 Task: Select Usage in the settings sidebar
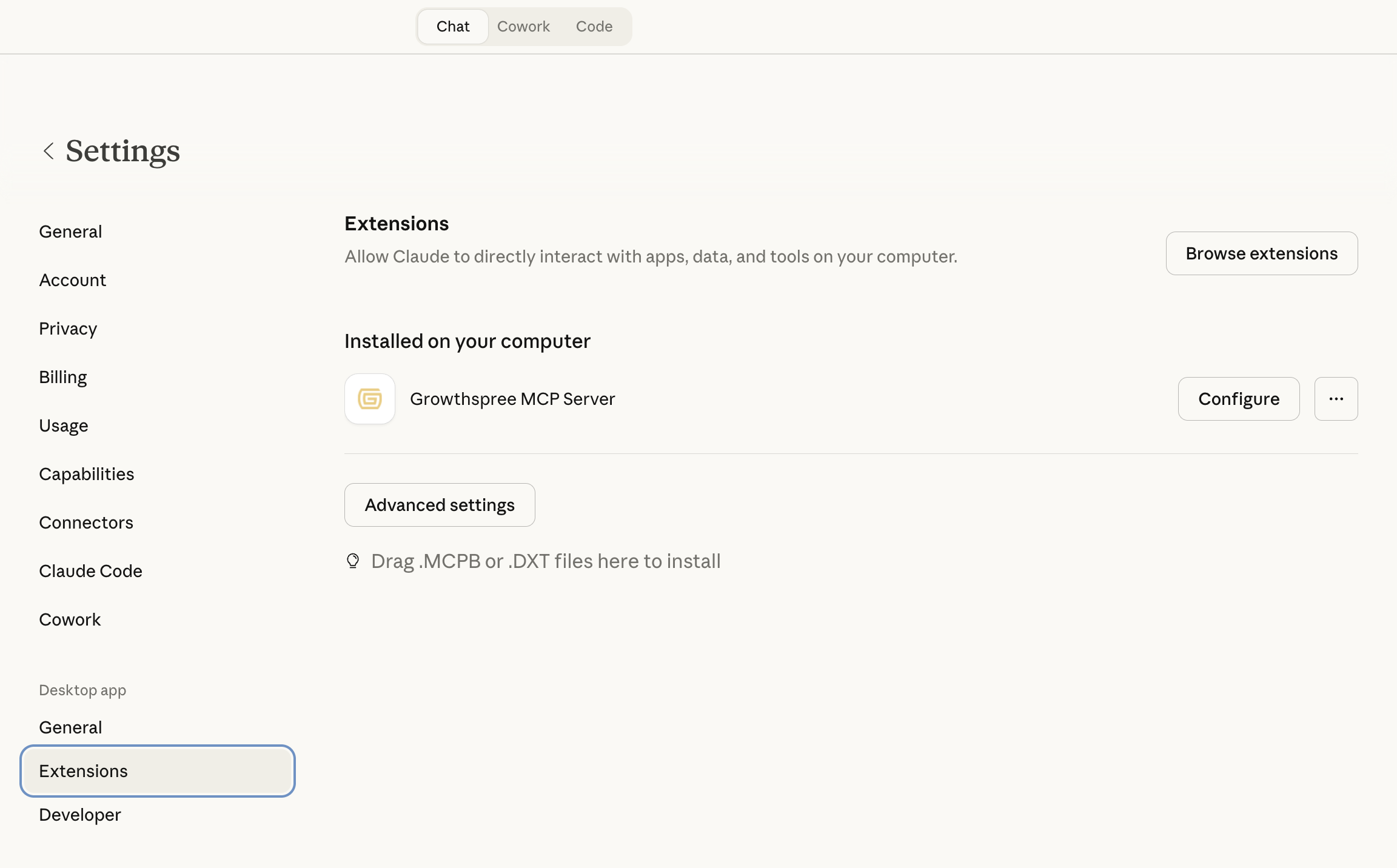tap(63, 425)
